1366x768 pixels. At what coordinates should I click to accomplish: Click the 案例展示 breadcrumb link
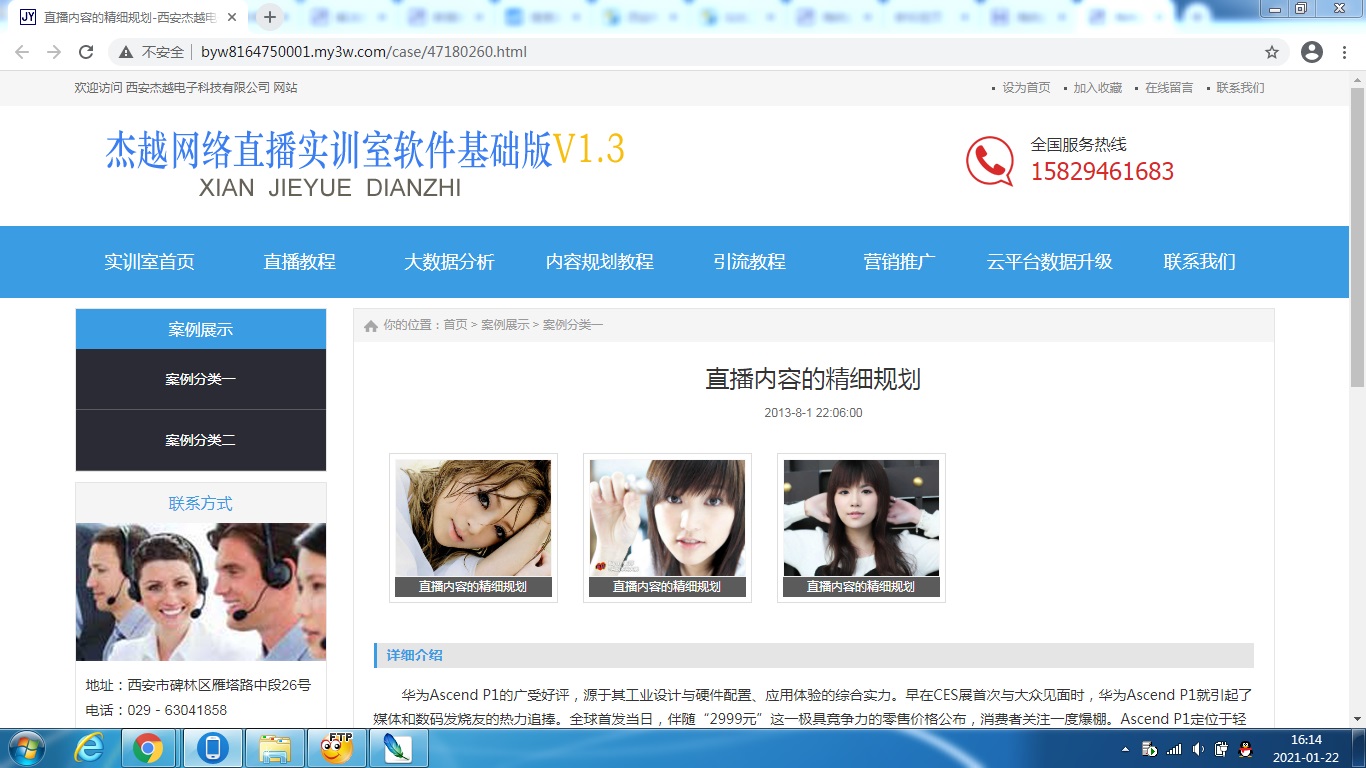point(505,325)
